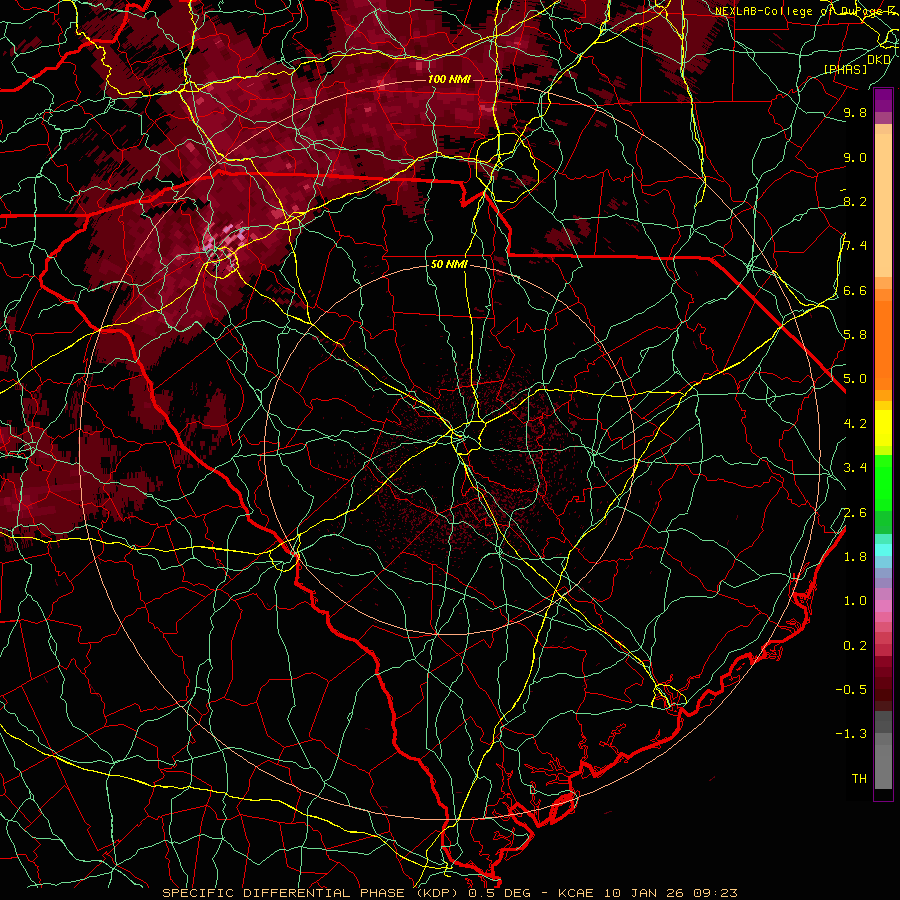This screenshot has width=900, height=900.
Task: Click the DKD label above the color scale
Action: pos(879,60)
